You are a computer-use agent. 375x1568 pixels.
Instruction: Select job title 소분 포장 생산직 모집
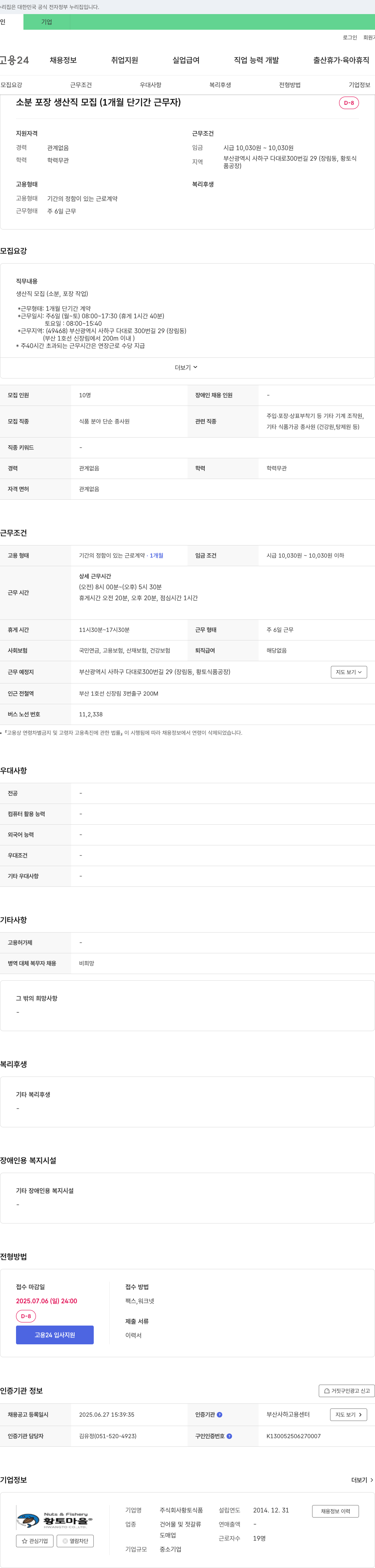(x=98, y=102)
